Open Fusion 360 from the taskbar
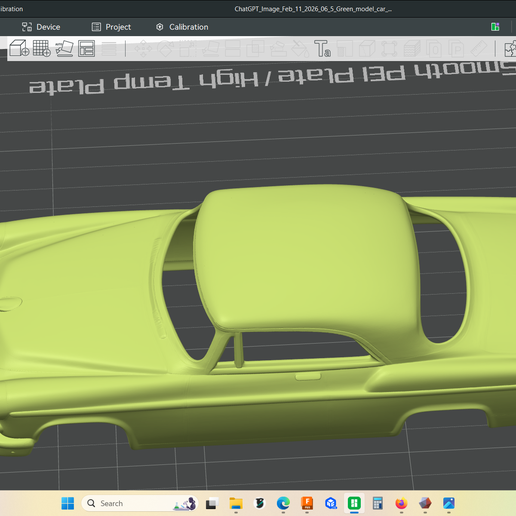 click(x=307, y=503)
